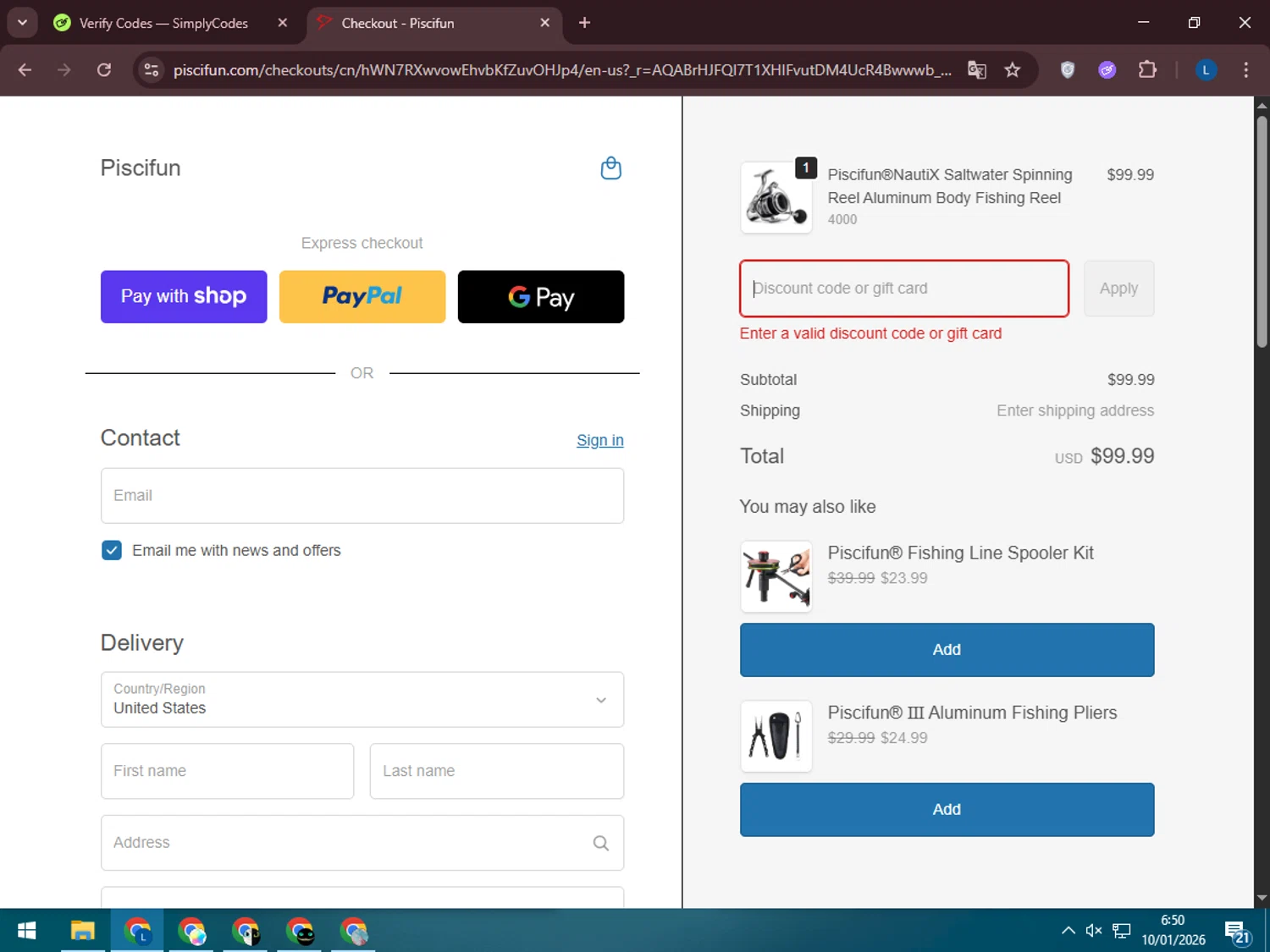Open the notification center icon
This screenshot has width=1270, height=952.
[x=1238, y=932]
